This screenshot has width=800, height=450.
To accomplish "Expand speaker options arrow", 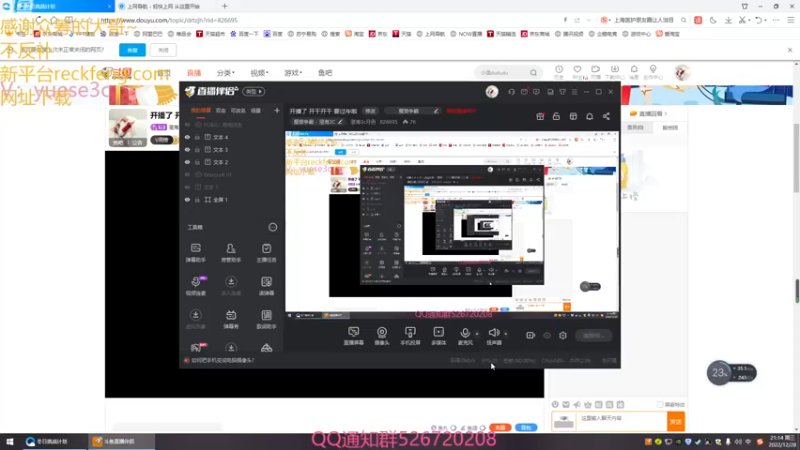I will 506,334.
